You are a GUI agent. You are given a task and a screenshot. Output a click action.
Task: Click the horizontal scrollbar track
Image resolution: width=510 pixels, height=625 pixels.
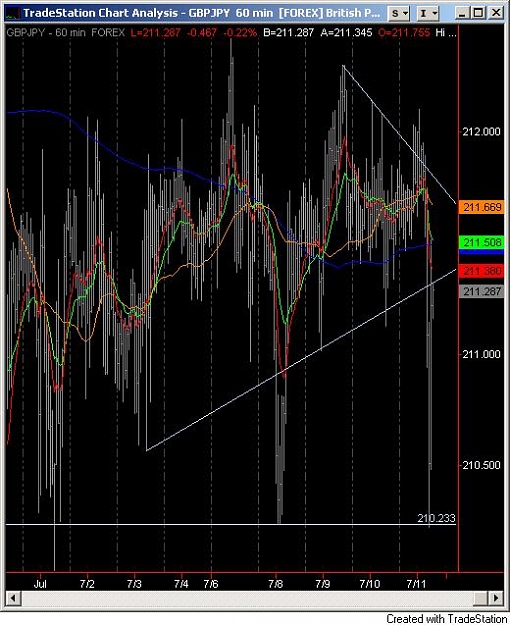pos(247,598)
